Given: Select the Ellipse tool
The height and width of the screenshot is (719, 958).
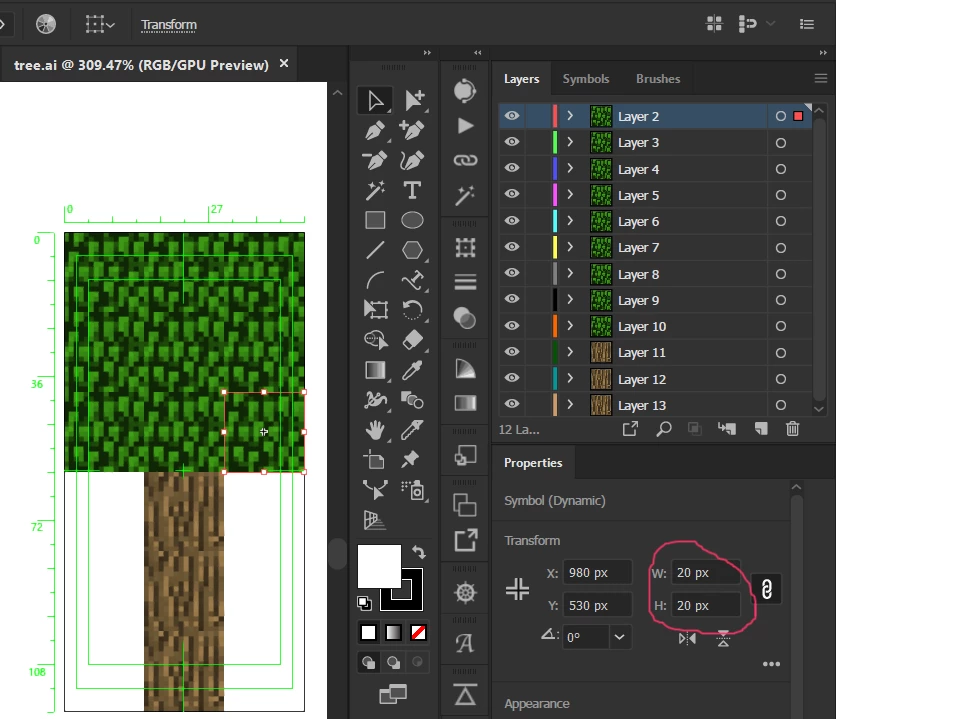Looking at the screenshot, I should point(412,220).
